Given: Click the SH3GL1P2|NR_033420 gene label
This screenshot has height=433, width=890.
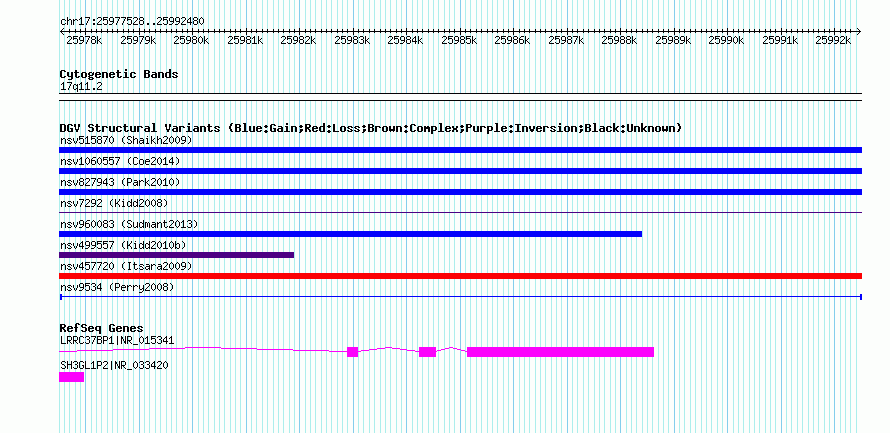Looking at the screenshot, I should click(114, 365).
